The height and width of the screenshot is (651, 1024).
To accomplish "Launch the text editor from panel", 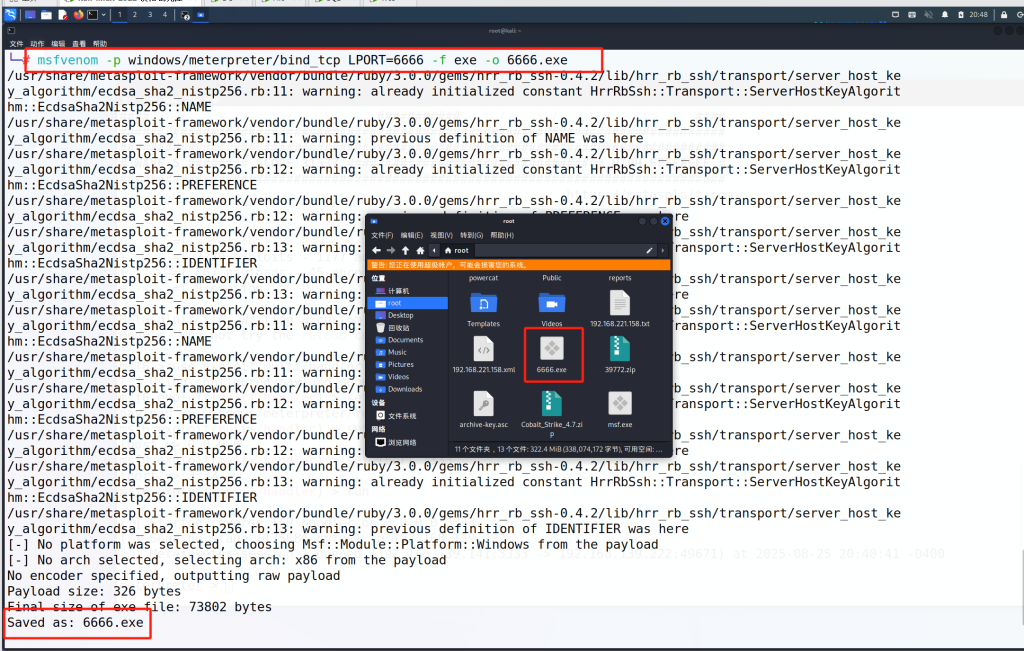I will tap(63, 14).
